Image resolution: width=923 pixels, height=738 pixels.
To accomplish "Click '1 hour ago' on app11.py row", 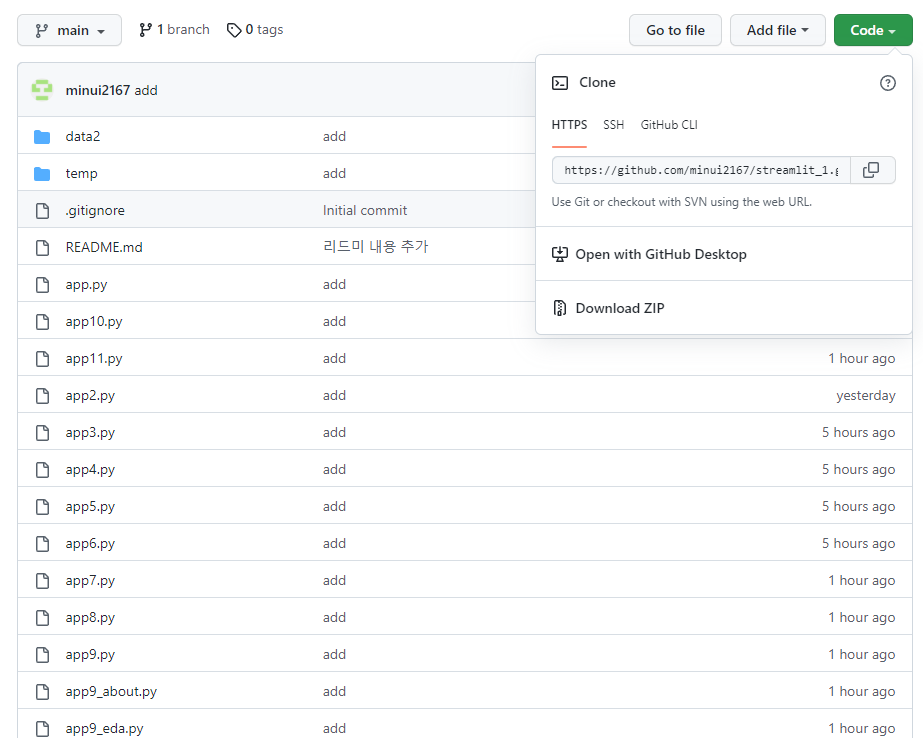I will click(862, 359).
